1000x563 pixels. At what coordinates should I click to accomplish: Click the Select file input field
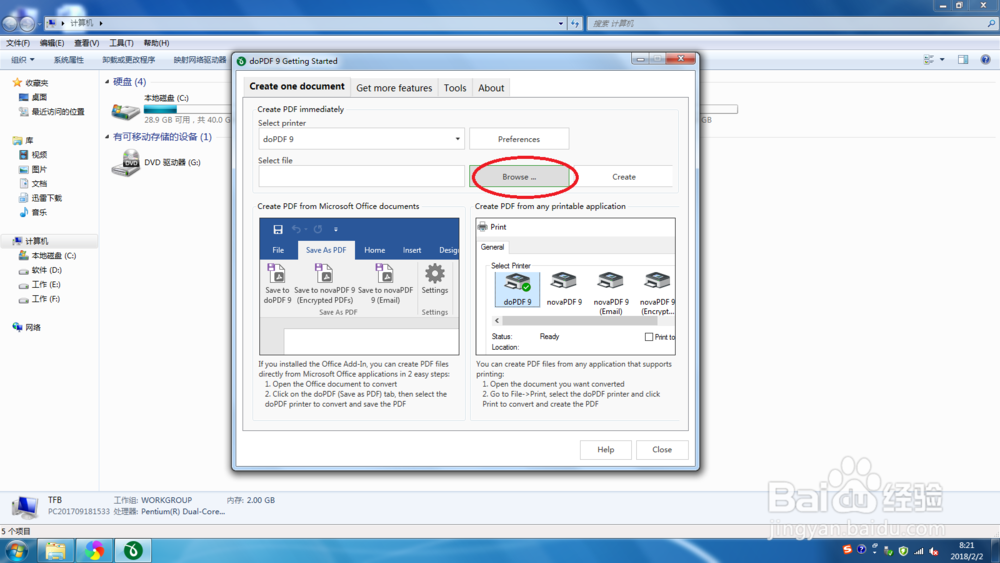(361, 177)
